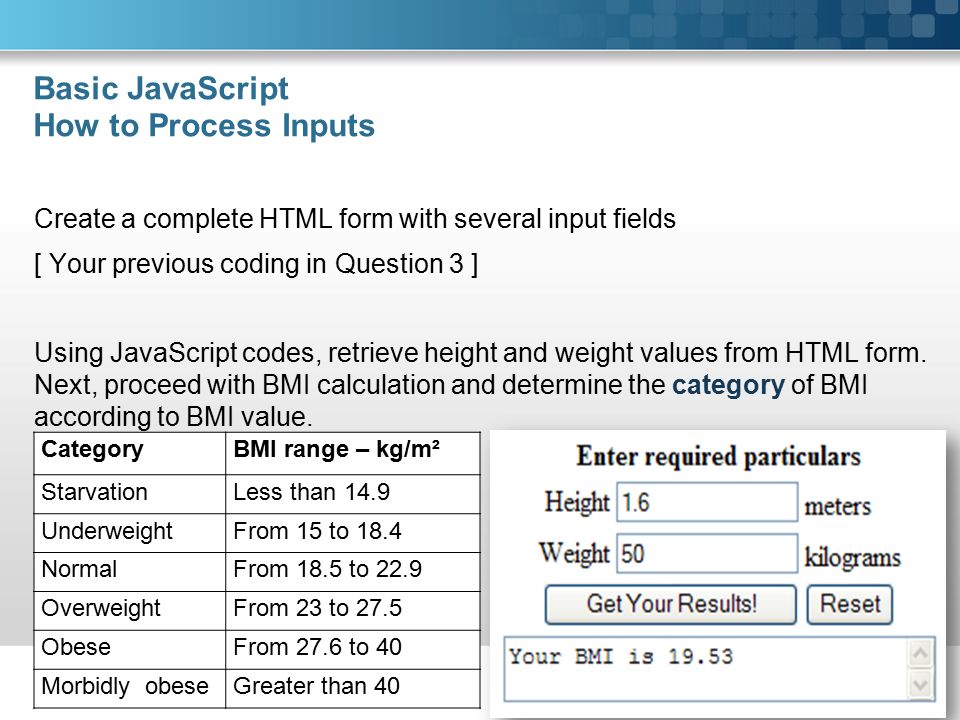Click the Morbidly obese category cell
The image size is (960, 720).
130,688
